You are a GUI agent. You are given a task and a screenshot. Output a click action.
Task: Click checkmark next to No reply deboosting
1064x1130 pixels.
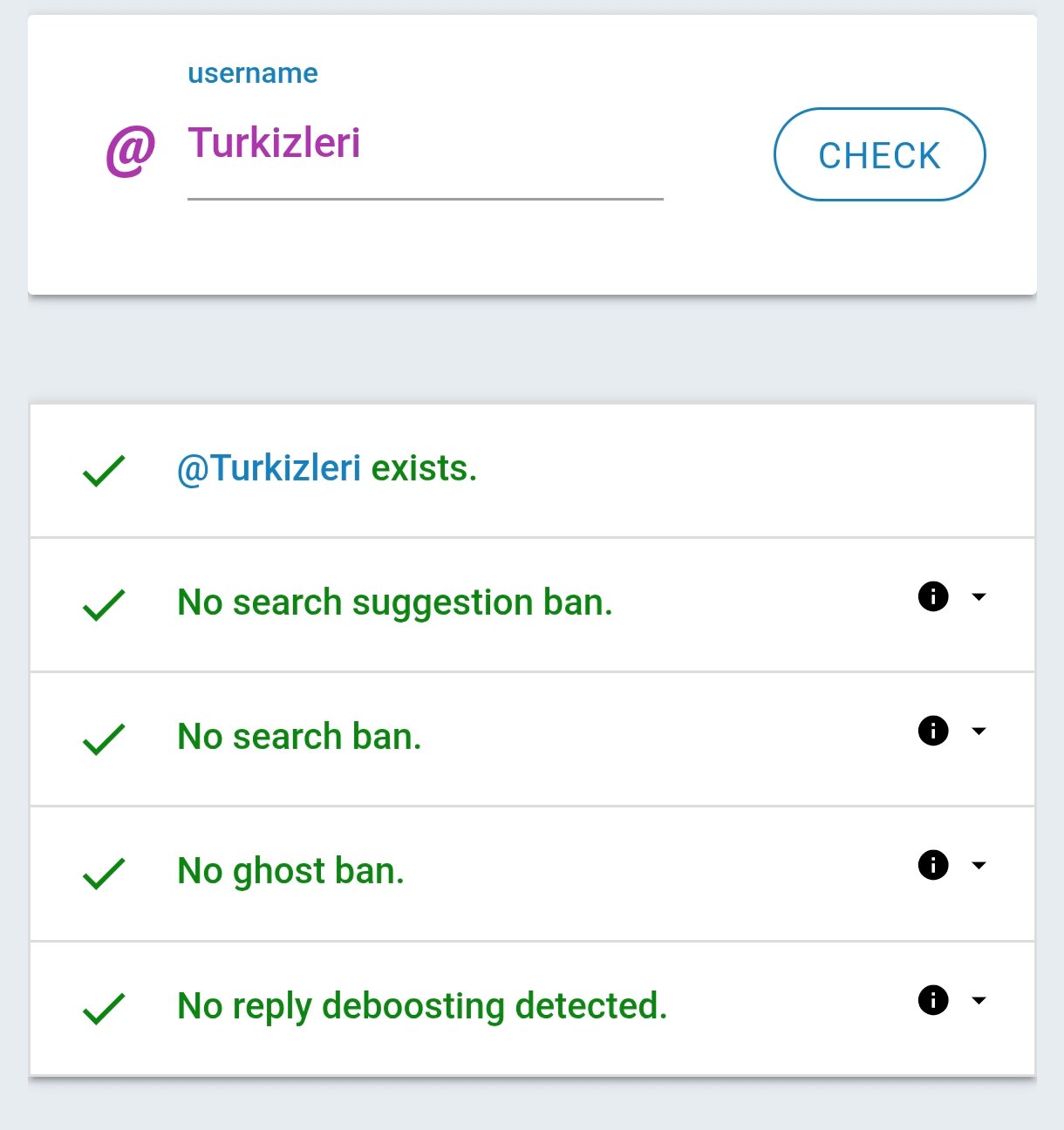(x=104, y=1008)
